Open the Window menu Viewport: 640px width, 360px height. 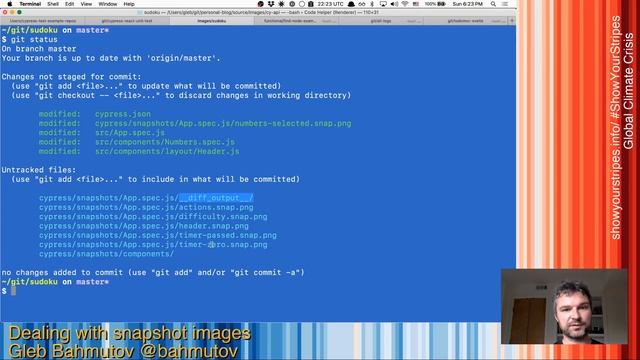click(108, 4)
